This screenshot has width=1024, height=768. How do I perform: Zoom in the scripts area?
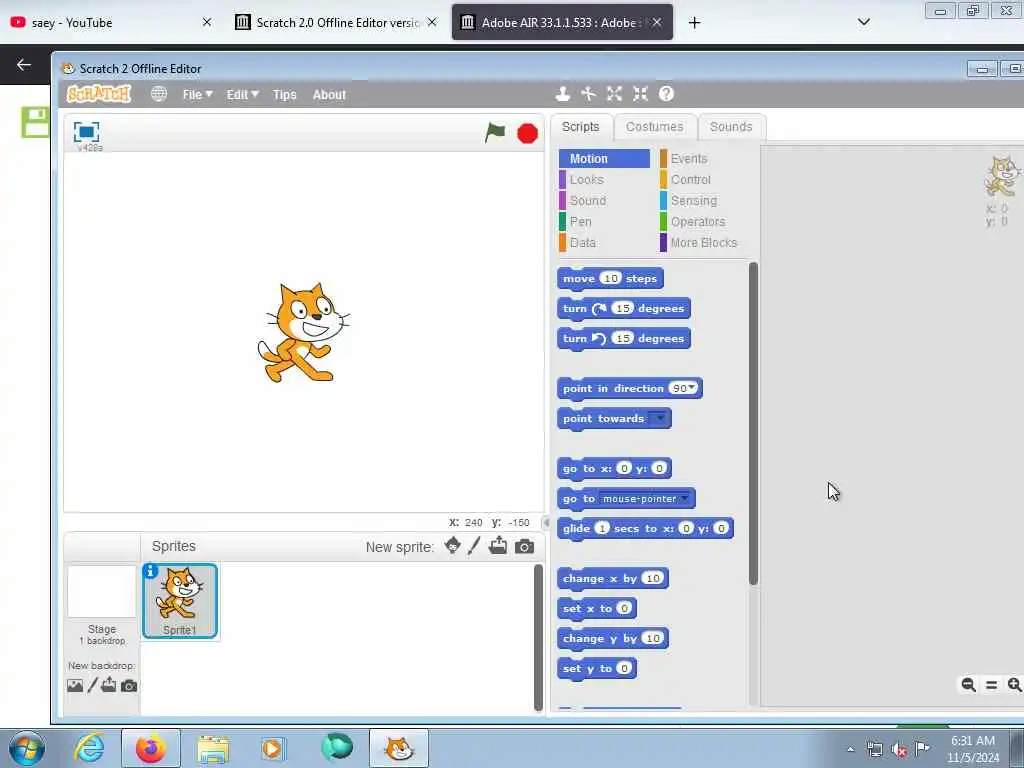click(1014, 684)
